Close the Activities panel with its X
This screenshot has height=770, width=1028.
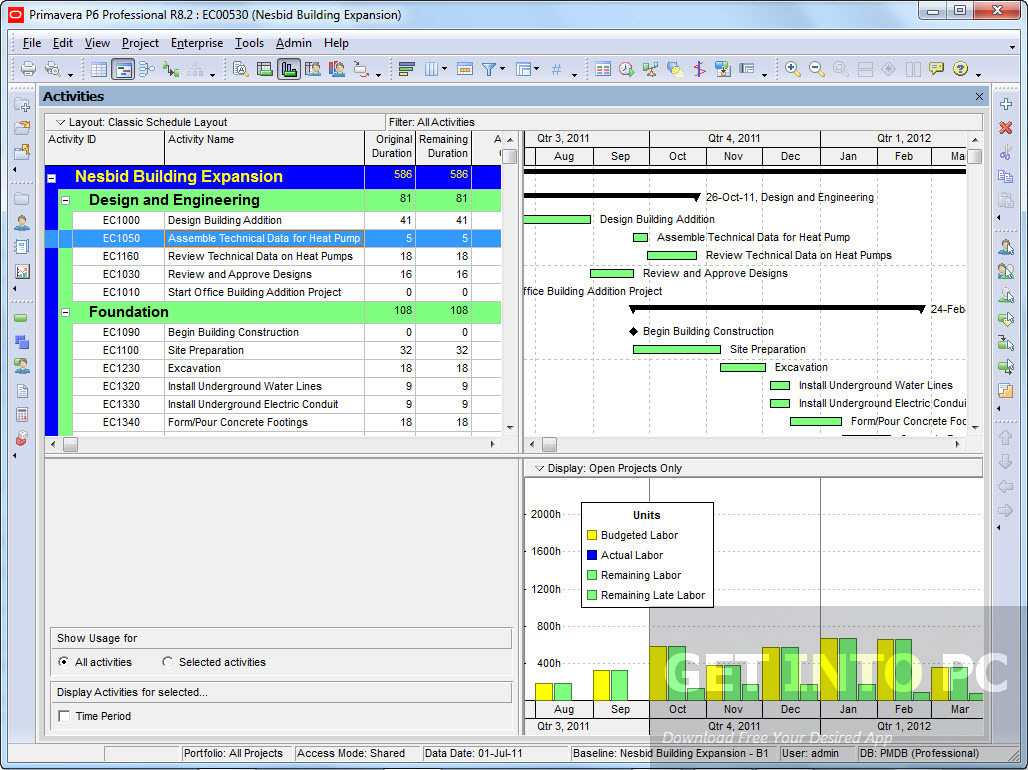[979, 96]
